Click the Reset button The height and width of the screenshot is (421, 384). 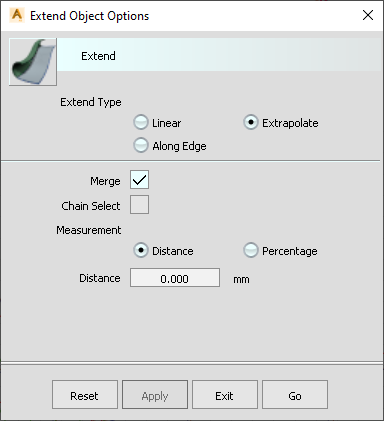85,395
